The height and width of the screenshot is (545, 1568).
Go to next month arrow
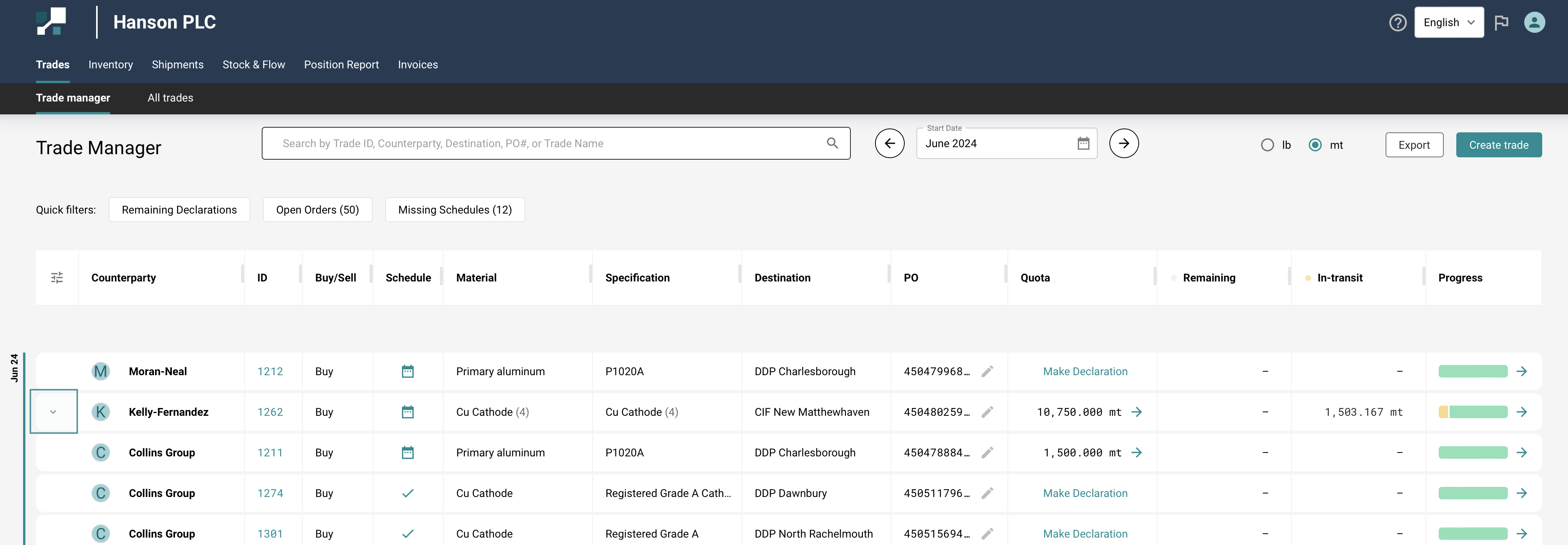[1123, 144]
